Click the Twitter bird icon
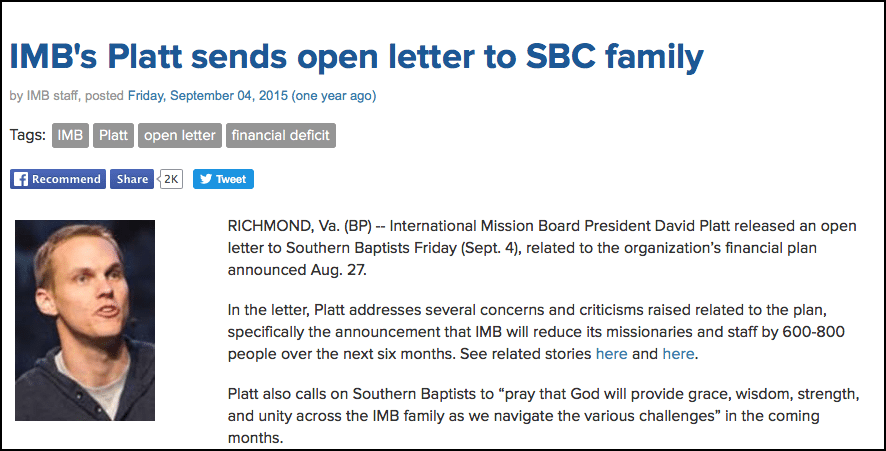886x451 pixels. coord(205,180)
